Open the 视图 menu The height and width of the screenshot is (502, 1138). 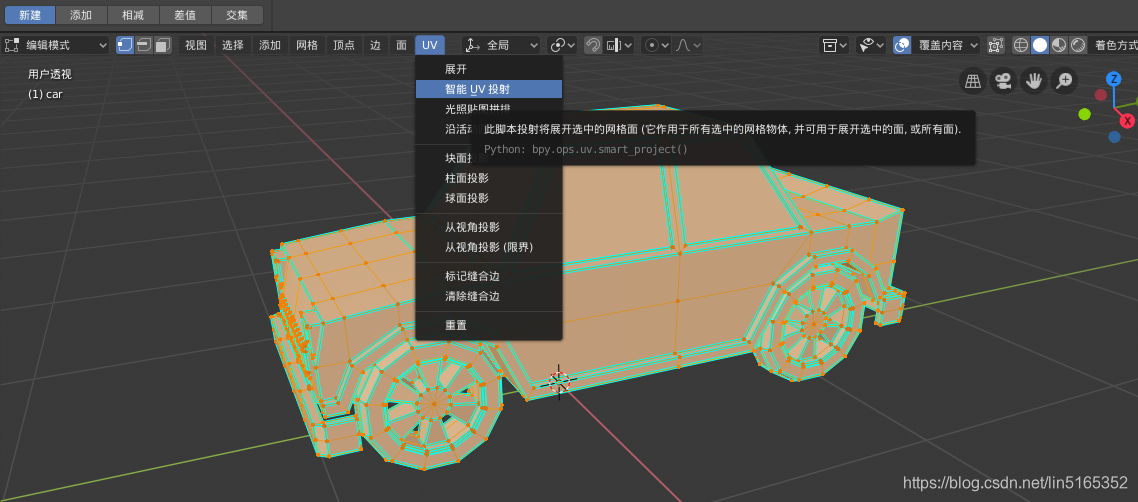tap(196, 45)
